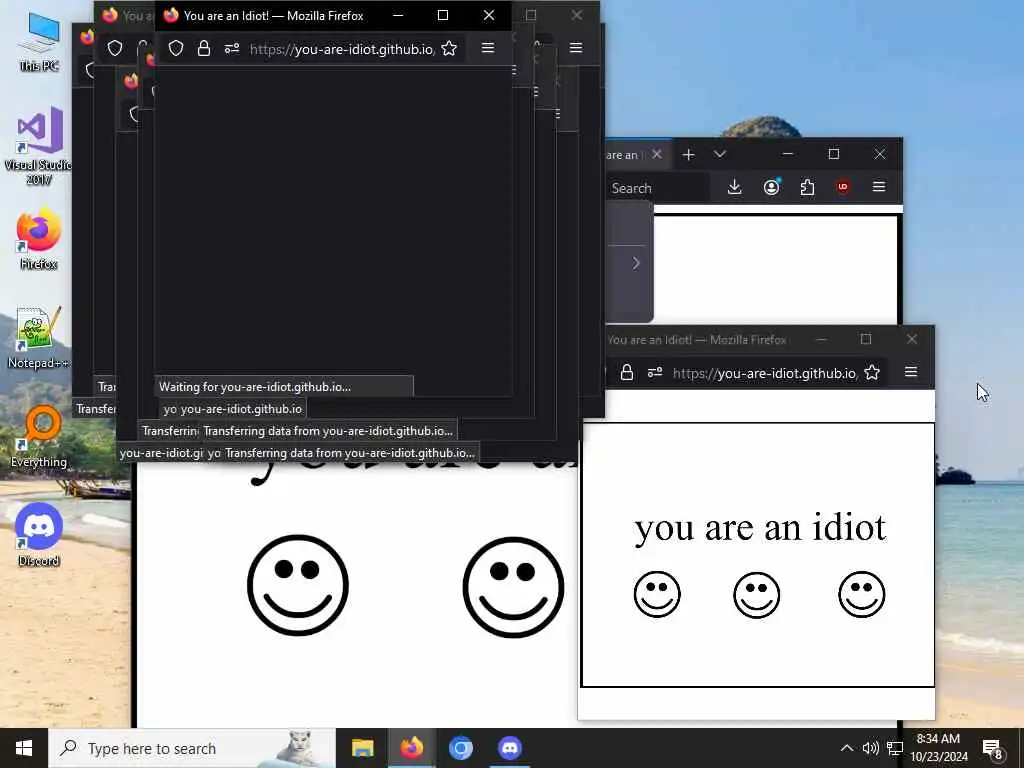Open File Explorer from taskbar
1024x768 pixels.
(362, 748)
